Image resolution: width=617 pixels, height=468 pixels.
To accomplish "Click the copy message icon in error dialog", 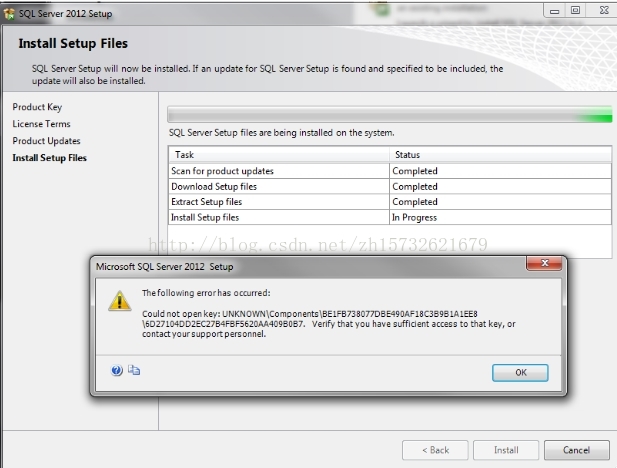I will 134,370.
